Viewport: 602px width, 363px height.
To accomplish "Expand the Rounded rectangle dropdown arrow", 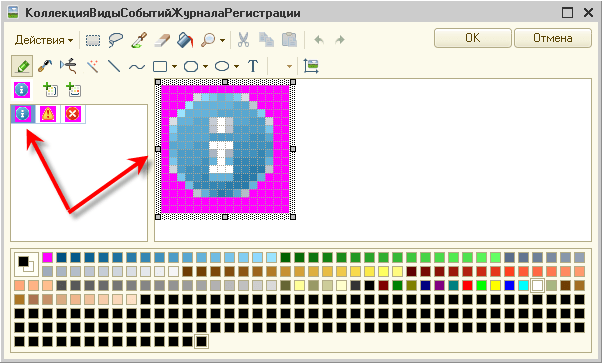I will pyautogui.click(x=205, y=66).
